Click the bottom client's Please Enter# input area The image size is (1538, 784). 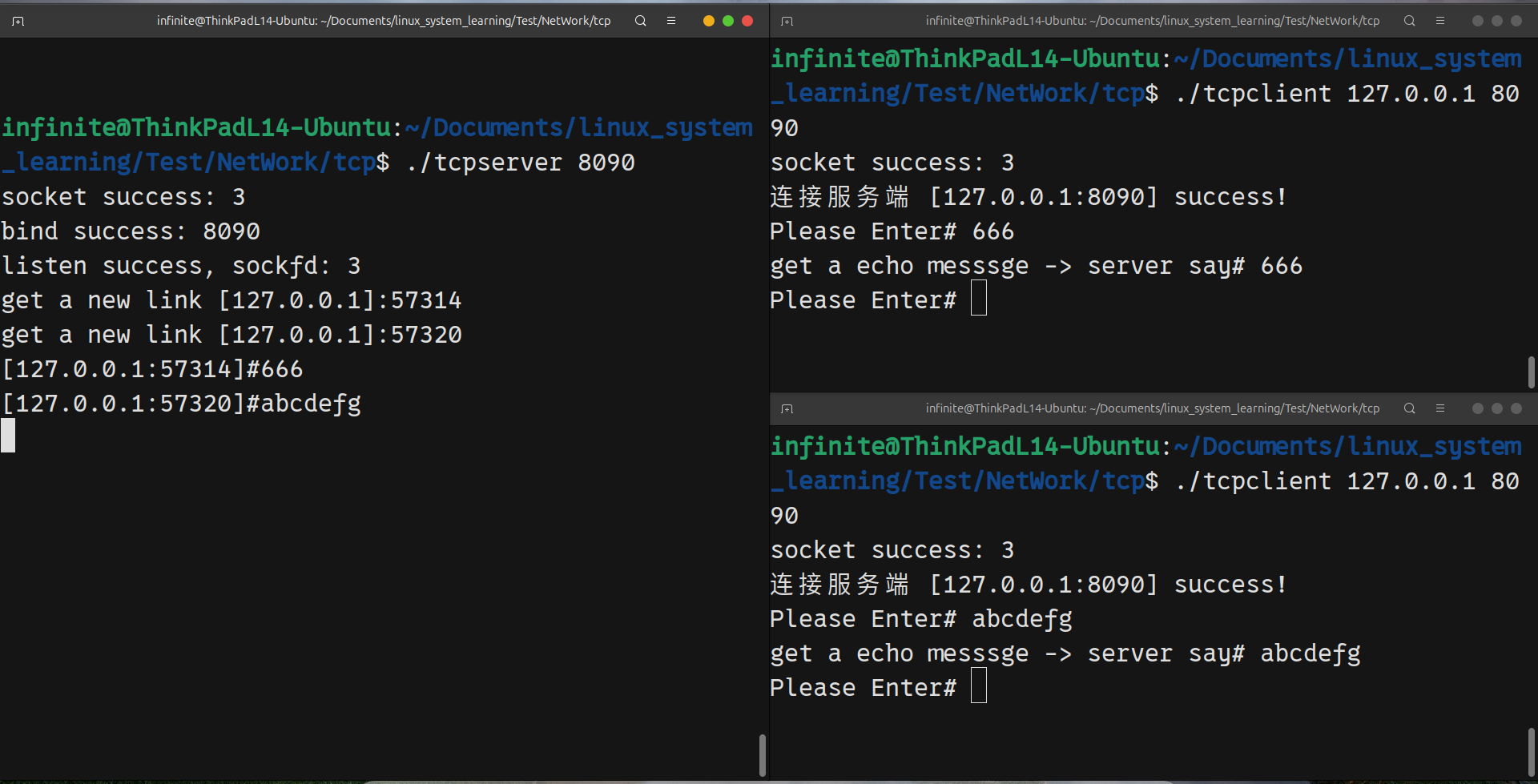pyautogui.click(x=978, y=685)
